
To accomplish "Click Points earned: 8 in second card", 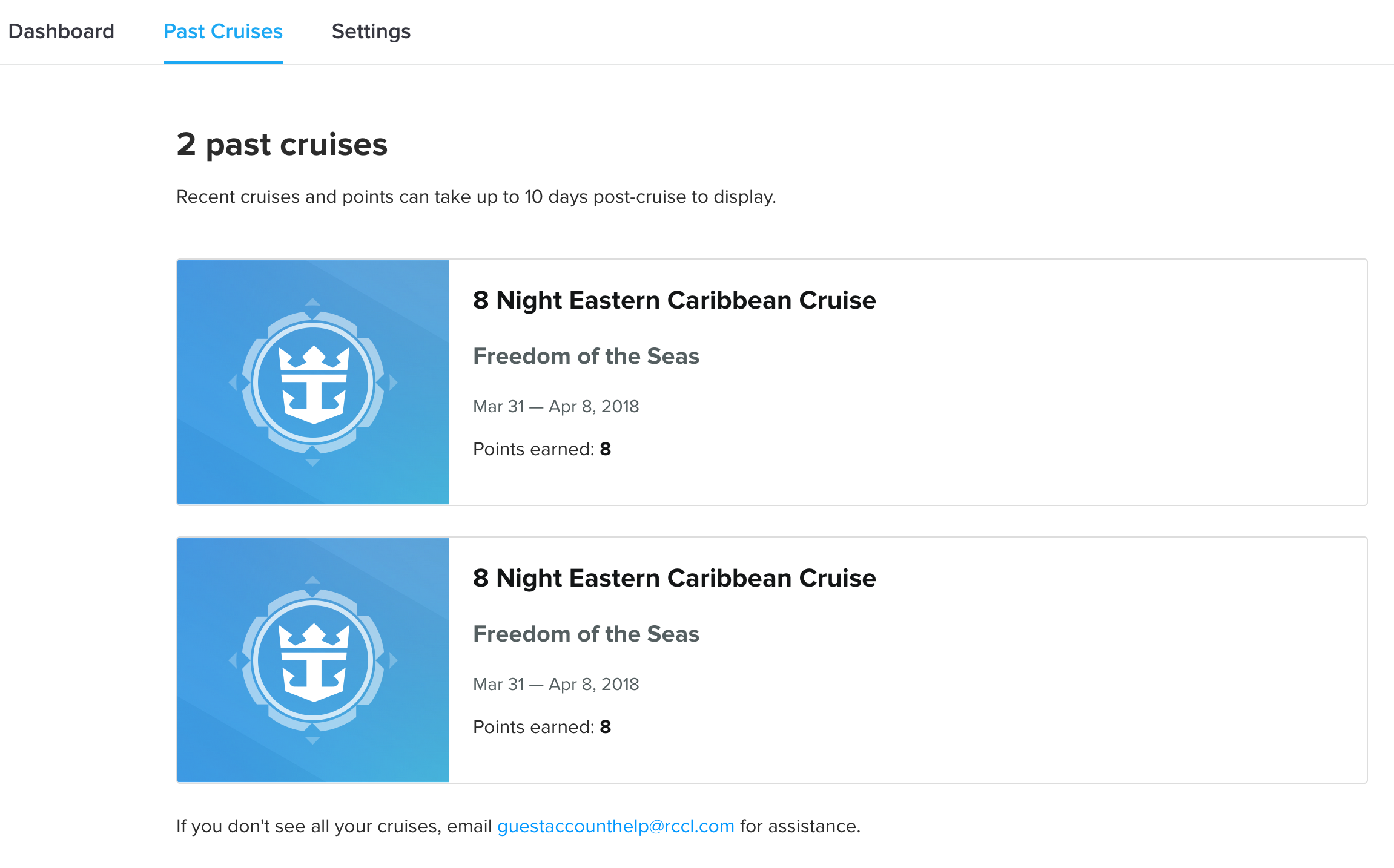I will click(542, 727).
